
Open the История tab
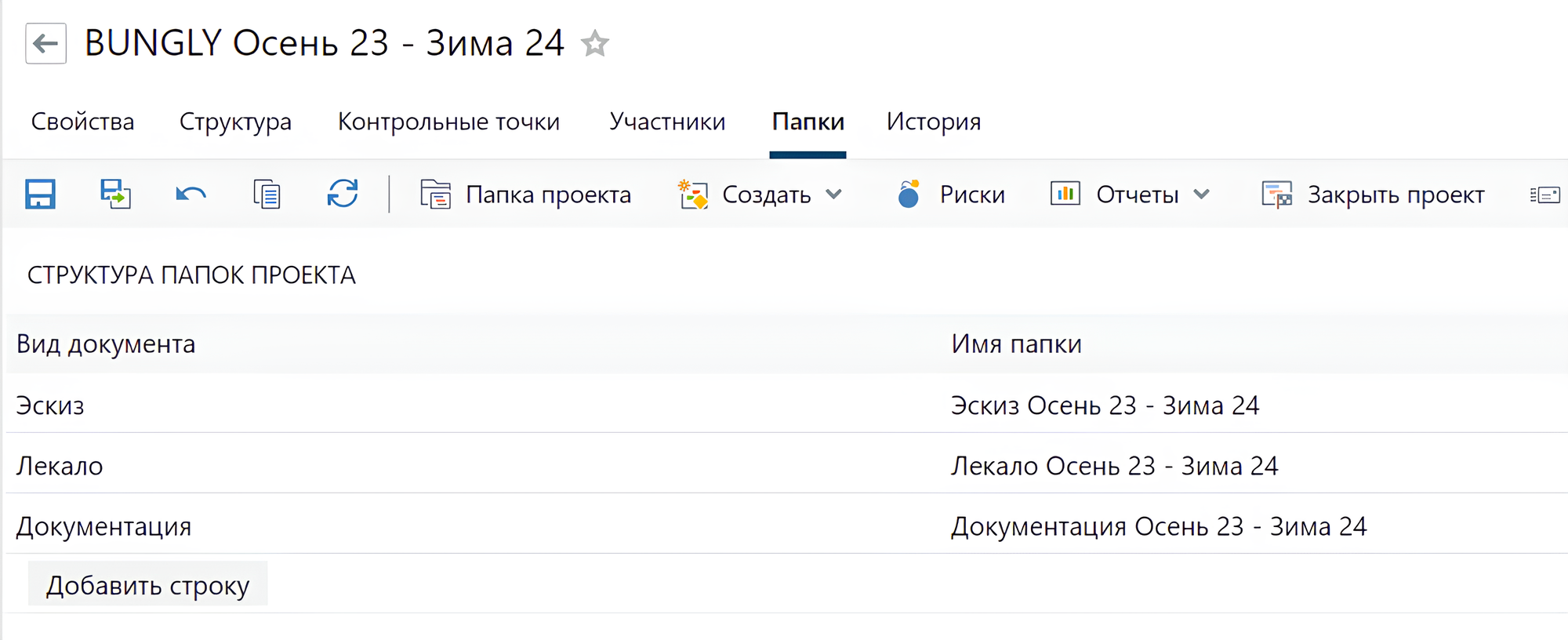pyautogui.click(x=933, y=122)
